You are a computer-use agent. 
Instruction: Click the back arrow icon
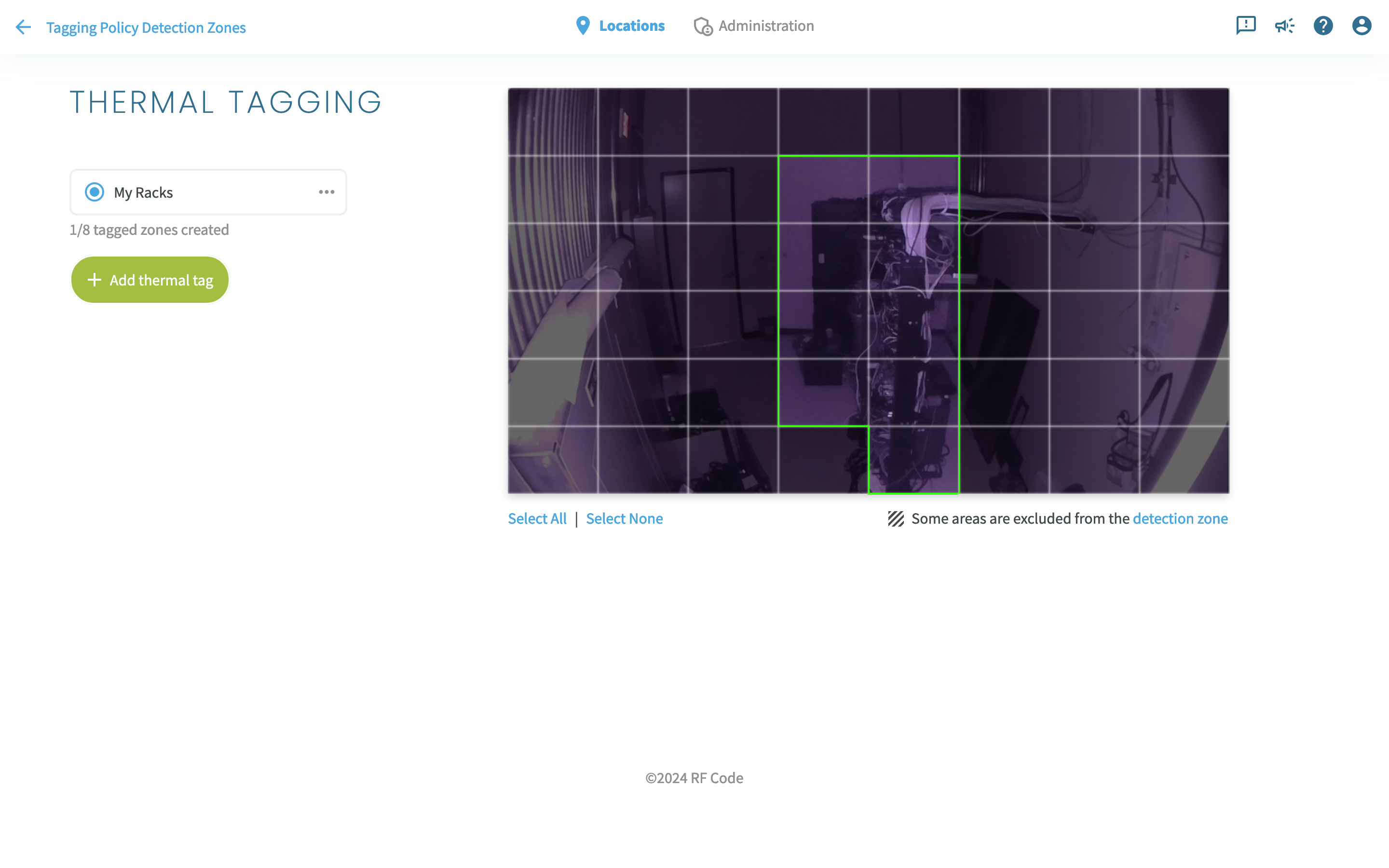[x=23, y=27]
